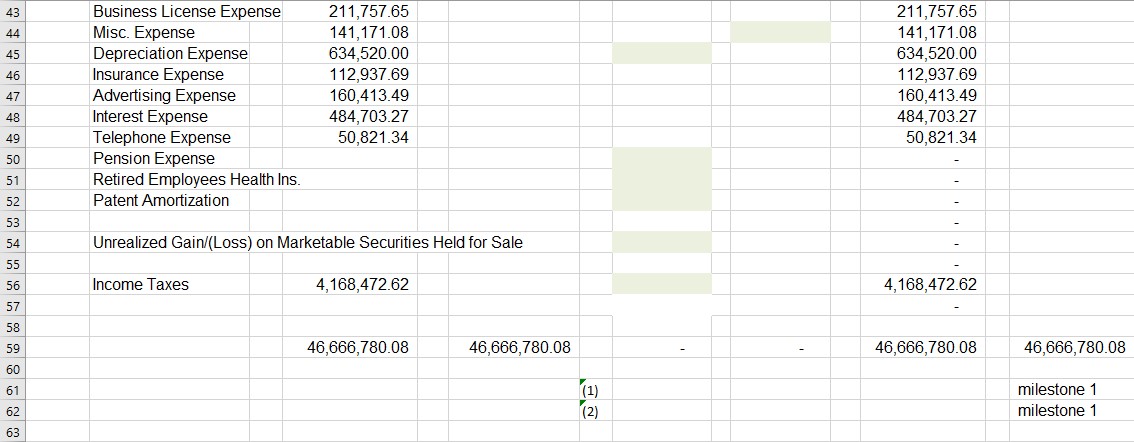Select the "Depreciation Expense" label cell
Screen dimensions: 1134x442
pos(170,54)
